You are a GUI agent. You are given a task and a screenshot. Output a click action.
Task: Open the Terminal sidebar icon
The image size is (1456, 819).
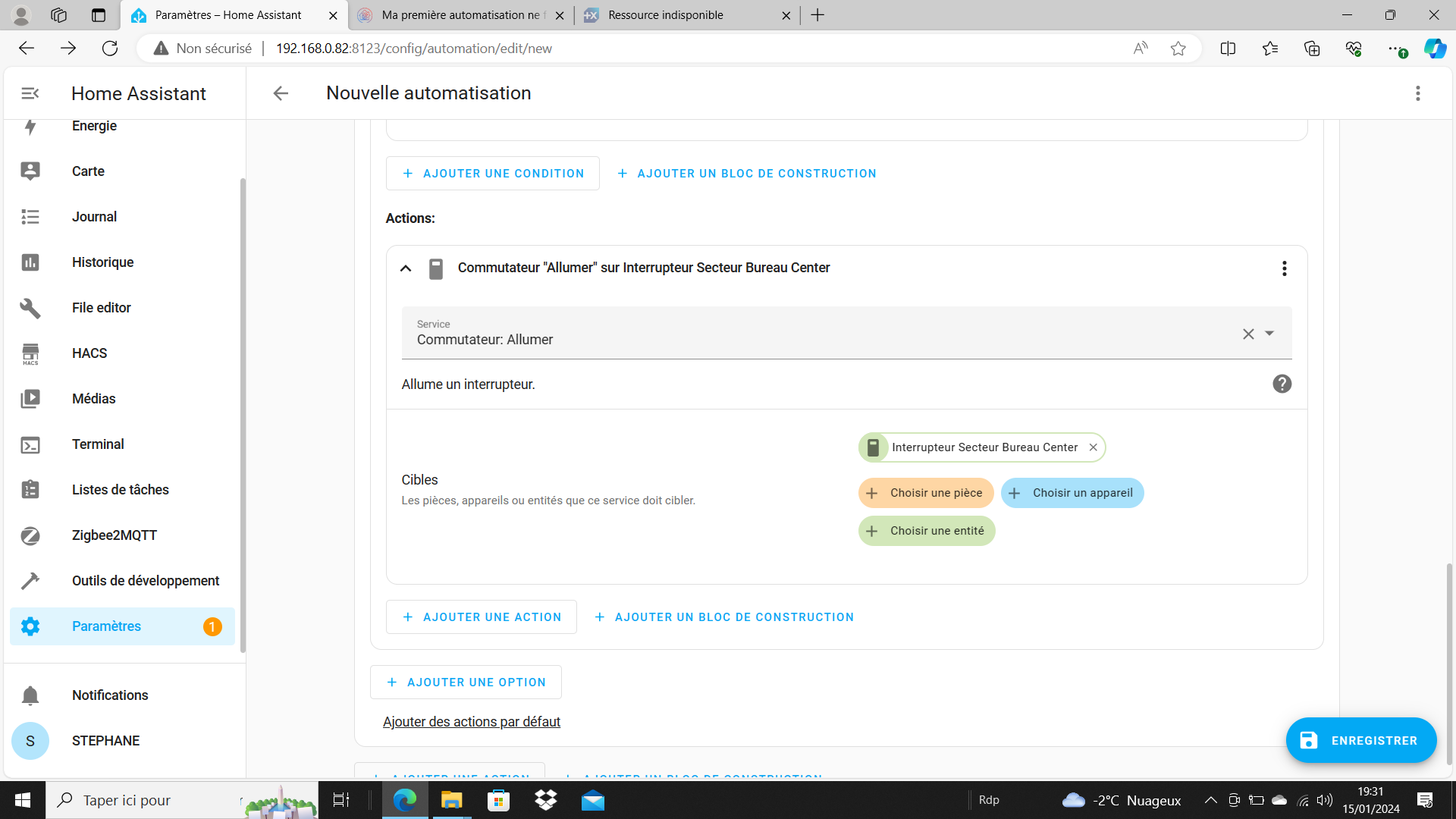click(x=30, y=444)
